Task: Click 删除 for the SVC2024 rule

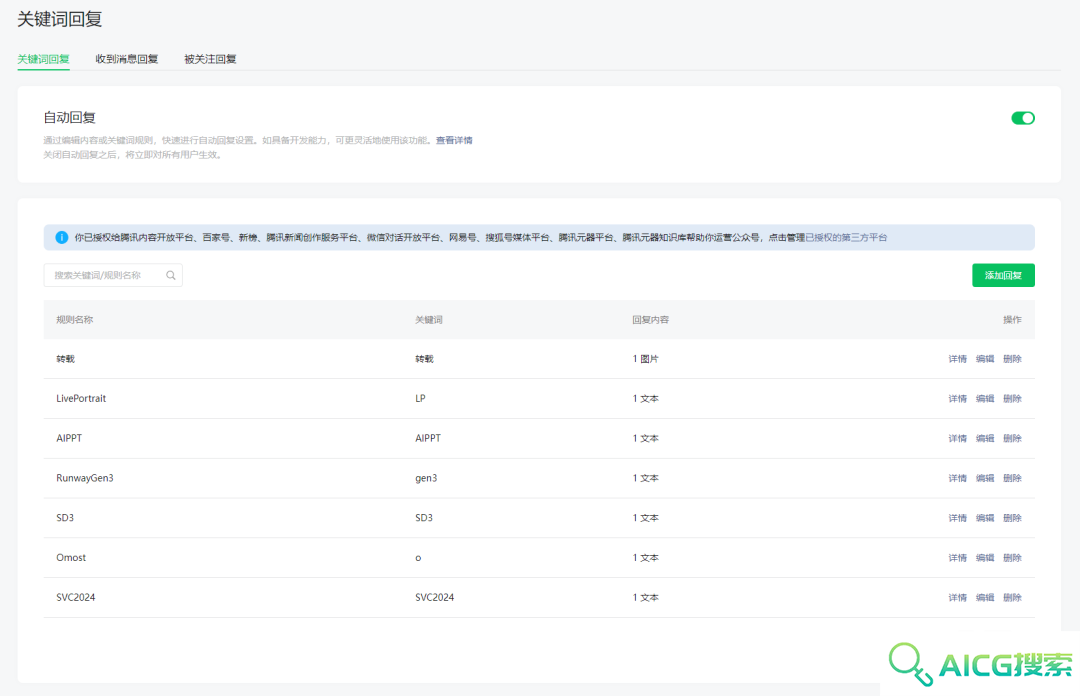Action: [x=1012, y=597]
